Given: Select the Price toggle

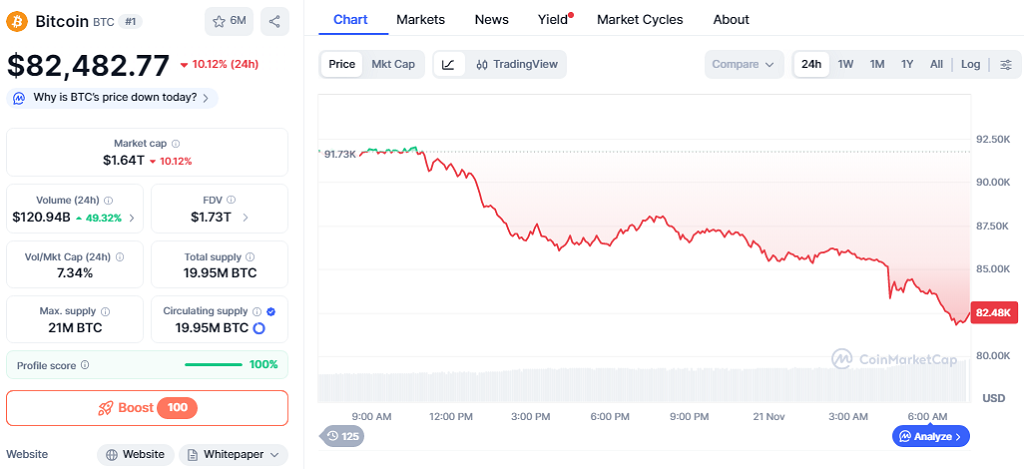Looking at the screenshot, I should [342, 64].
